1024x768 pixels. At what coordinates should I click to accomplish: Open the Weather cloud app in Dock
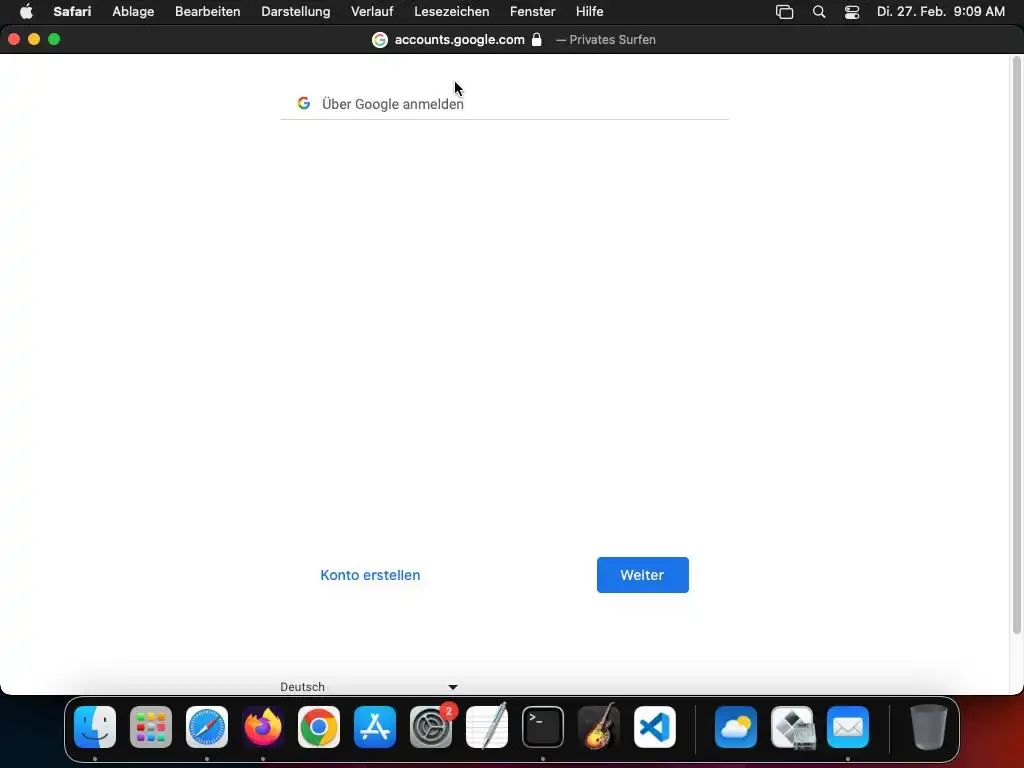click(x=736, y=727)
